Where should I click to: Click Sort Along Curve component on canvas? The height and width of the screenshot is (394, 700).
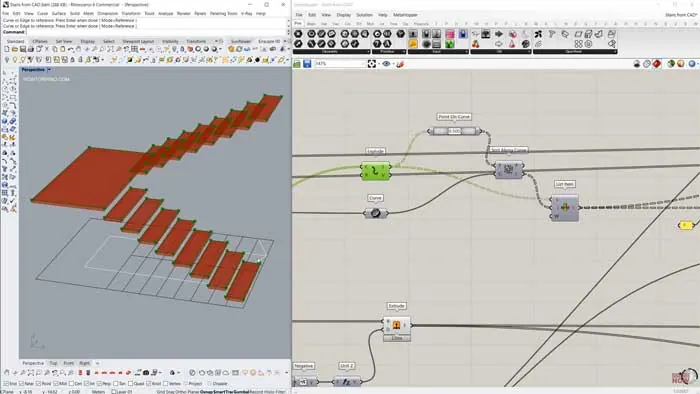click(x=508, y=170)
